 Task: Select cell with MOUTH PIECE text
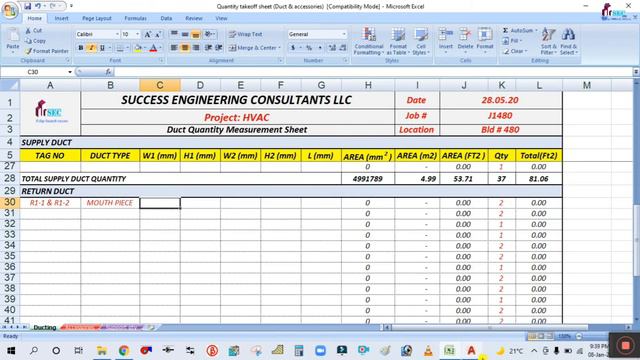pos(110,203)
